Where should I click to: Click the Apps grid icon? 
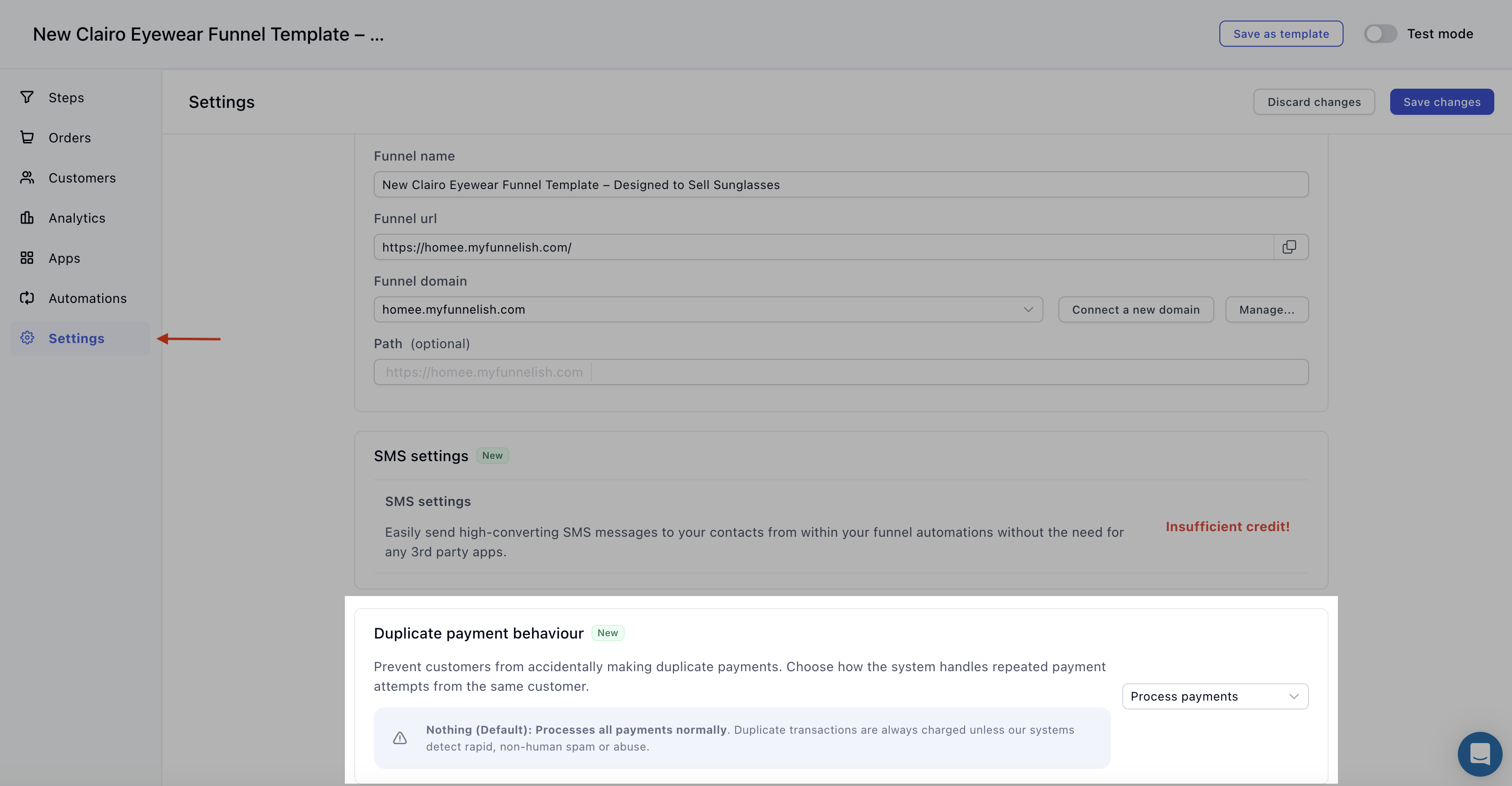click(27, 258)
